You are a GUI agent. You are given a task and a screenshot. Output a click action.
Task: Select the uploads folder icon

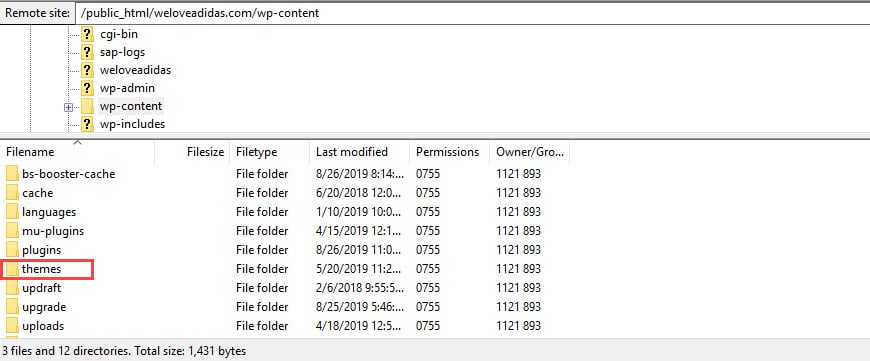point(12,326)
